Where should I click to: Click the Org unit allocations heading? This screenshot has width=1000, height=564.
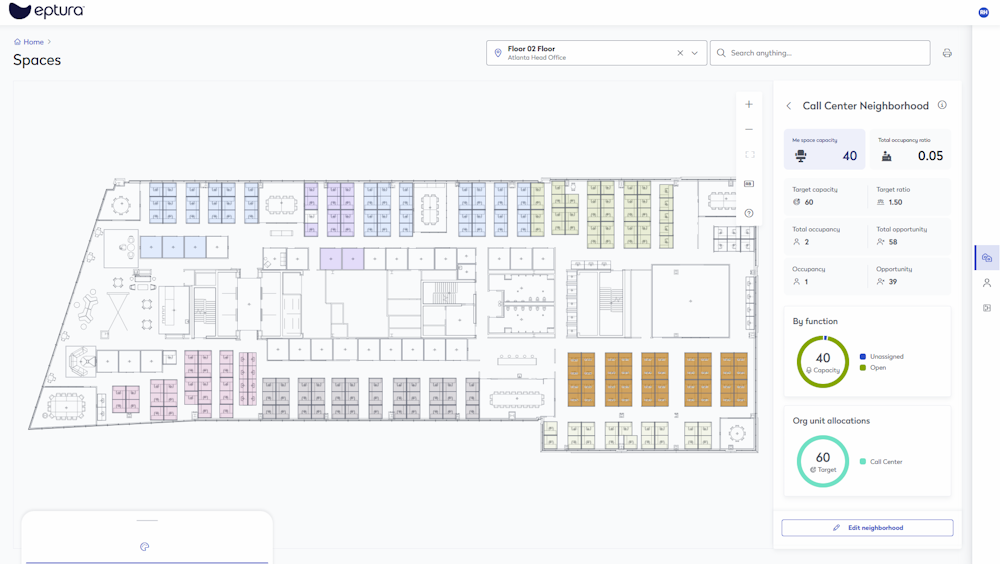[x=831, y=420]
